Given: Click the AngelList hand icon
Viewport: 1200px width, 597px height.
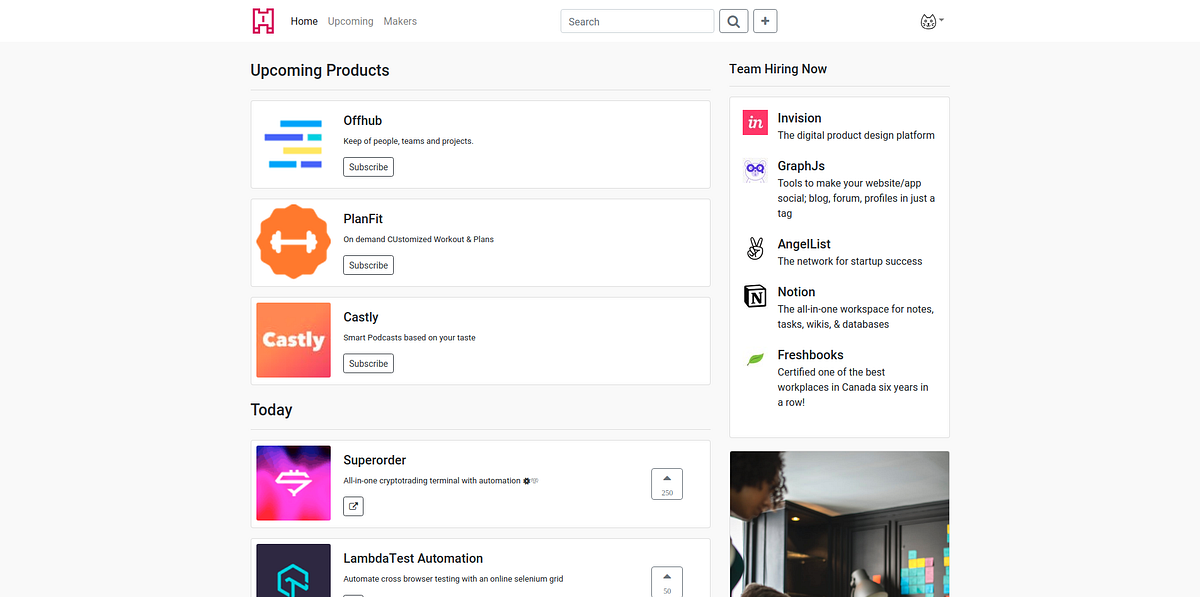Looking at the screenshot, I should (x=755, y=248).
